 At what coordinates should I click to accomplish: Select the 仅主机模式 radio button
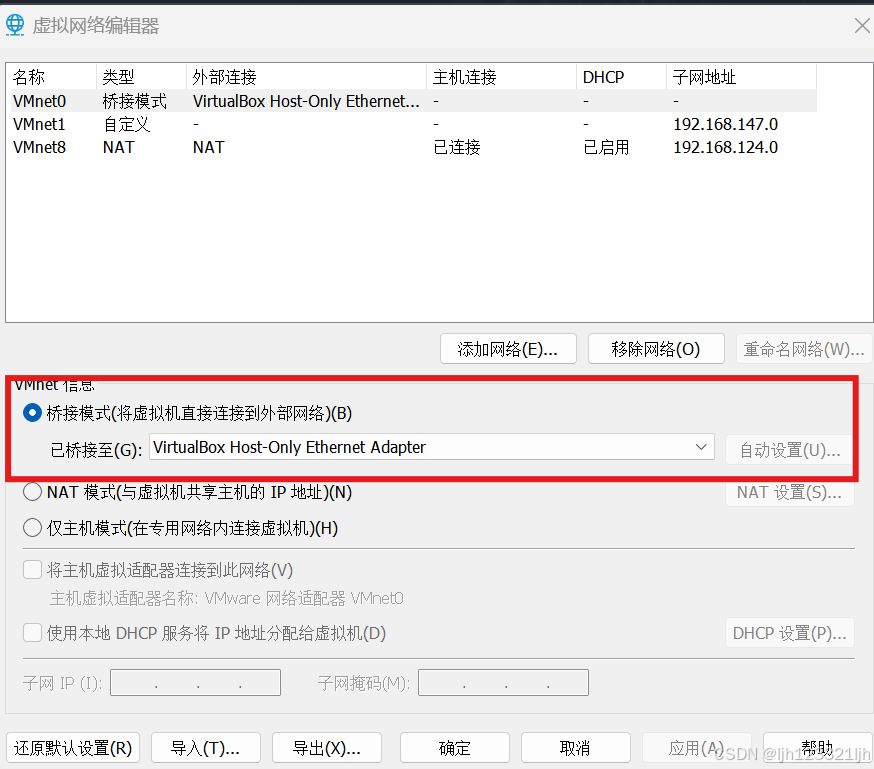click(x=32, y=528)
